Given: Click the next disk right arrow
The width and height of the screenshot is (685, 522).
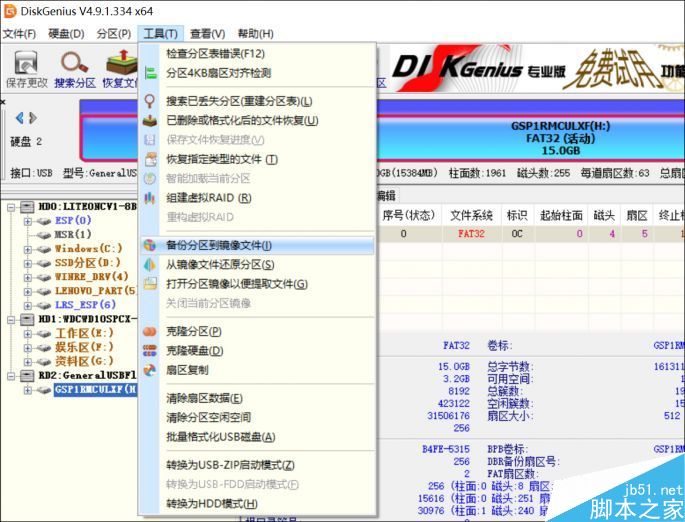Looking at the screenshot, I should pyautogui.click(x=33, y=118).
